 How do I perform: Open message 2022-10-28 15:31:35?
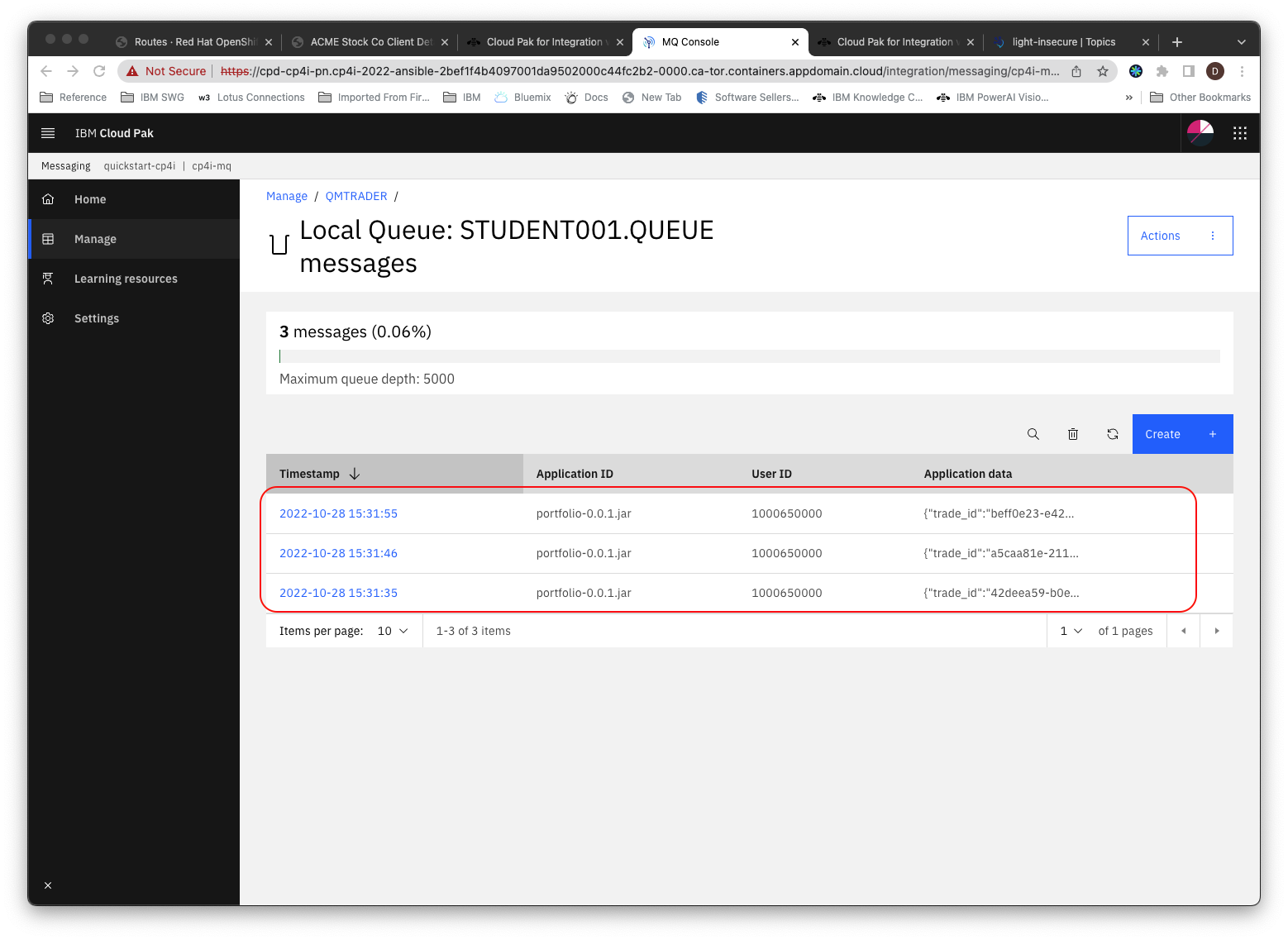[x=338, y=593]
